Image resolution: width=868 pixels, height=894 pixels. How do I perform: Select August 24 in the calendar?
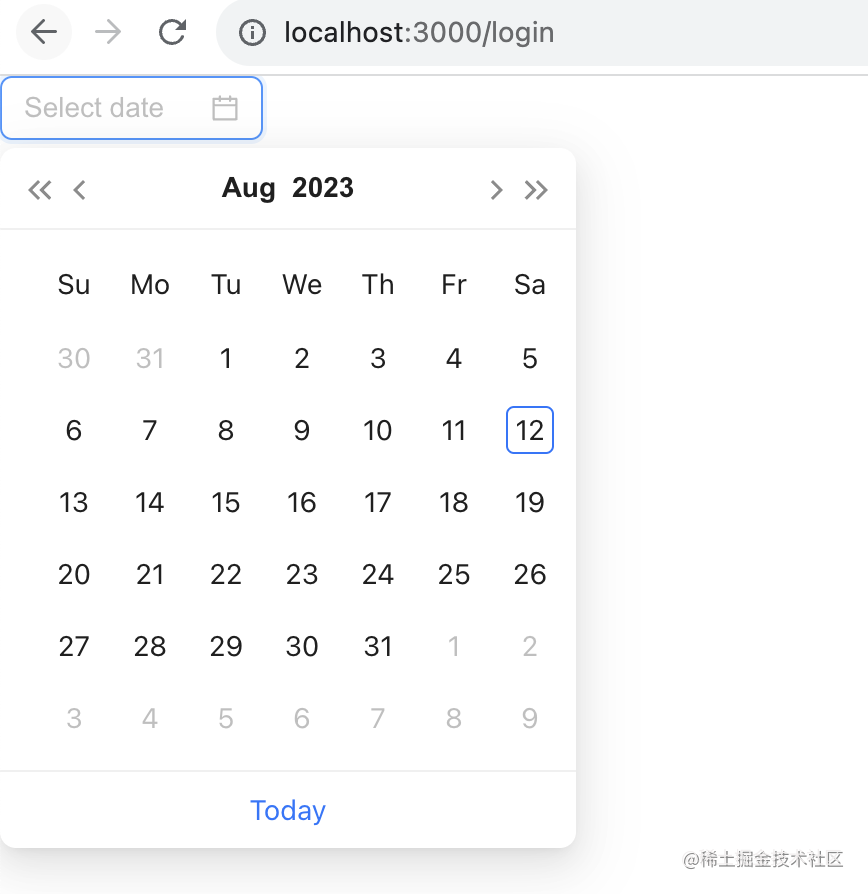[378, 574]
